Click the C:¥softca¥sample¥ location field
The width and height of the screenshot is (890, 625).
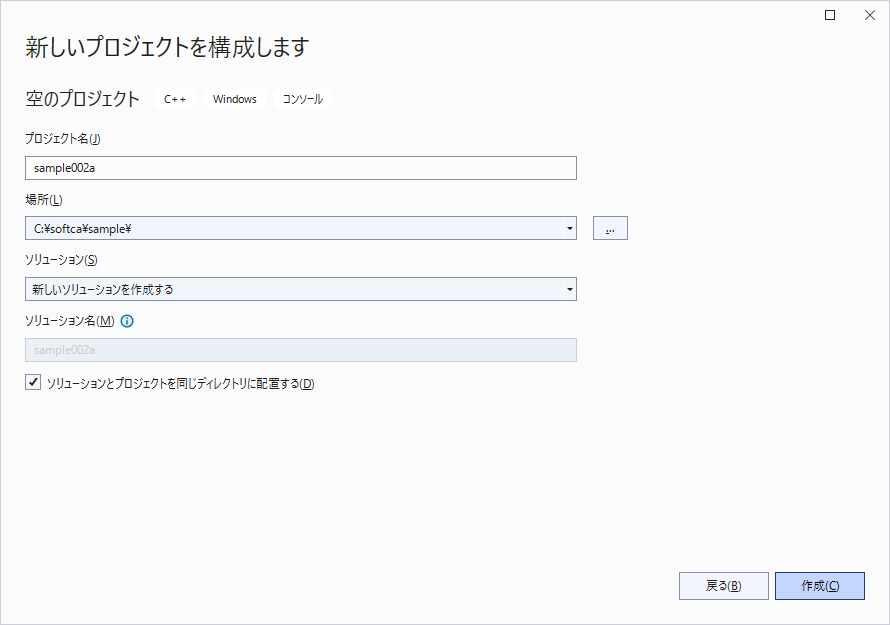point(290,229)
